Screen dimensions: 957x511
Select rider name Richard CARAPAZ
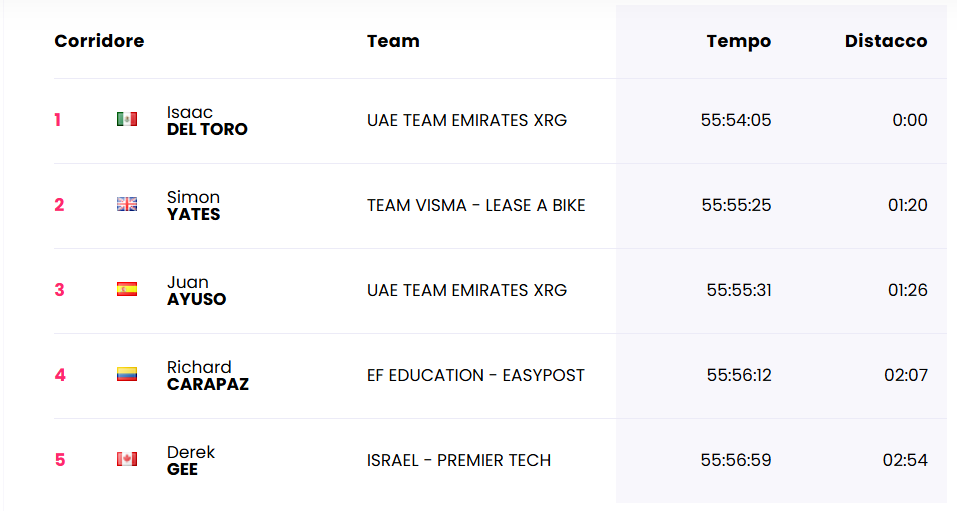point(208,375)
